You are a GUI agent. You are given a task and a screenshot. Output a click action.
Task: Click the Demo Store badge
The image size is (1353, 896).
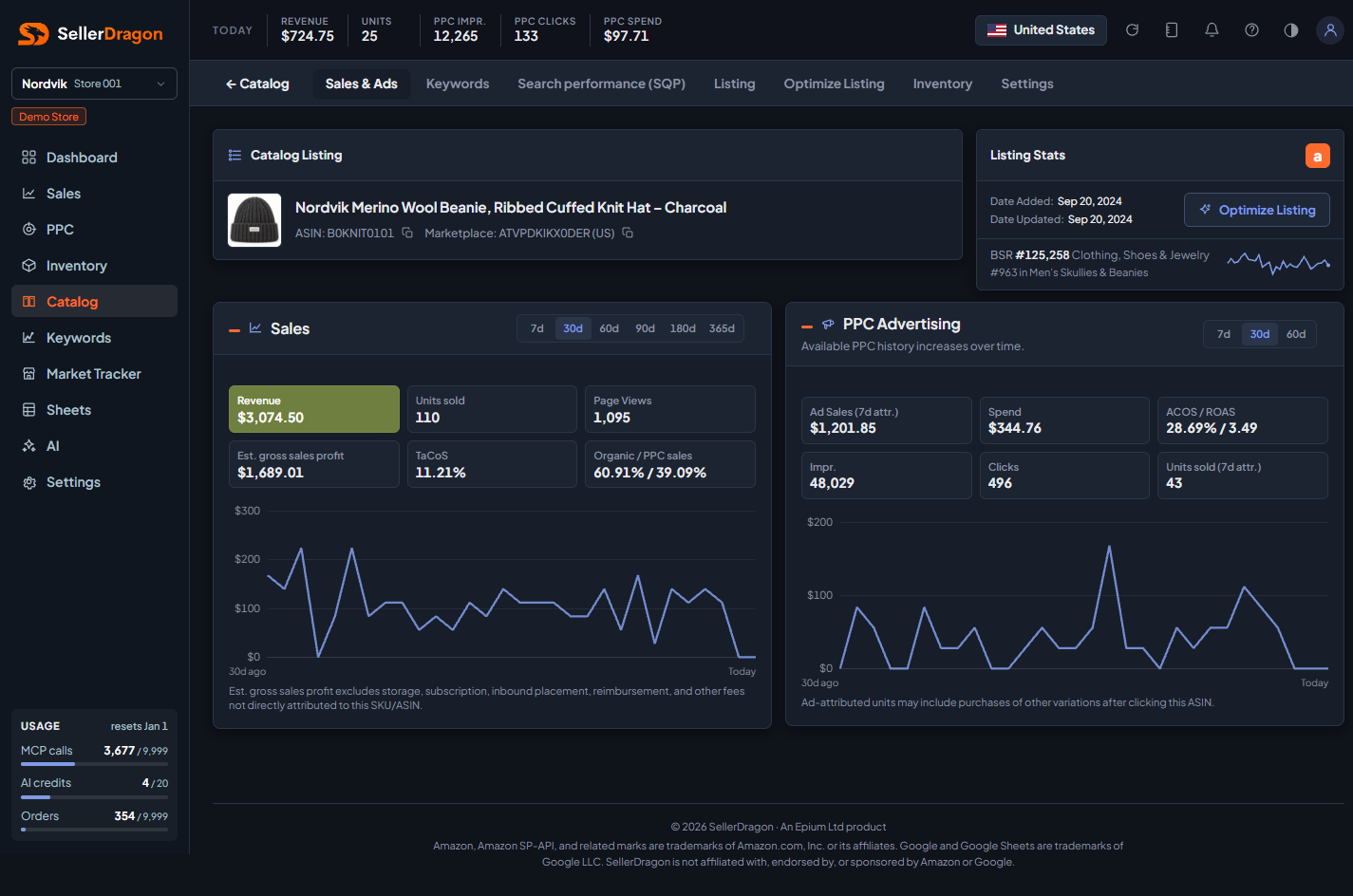(49, 117)
